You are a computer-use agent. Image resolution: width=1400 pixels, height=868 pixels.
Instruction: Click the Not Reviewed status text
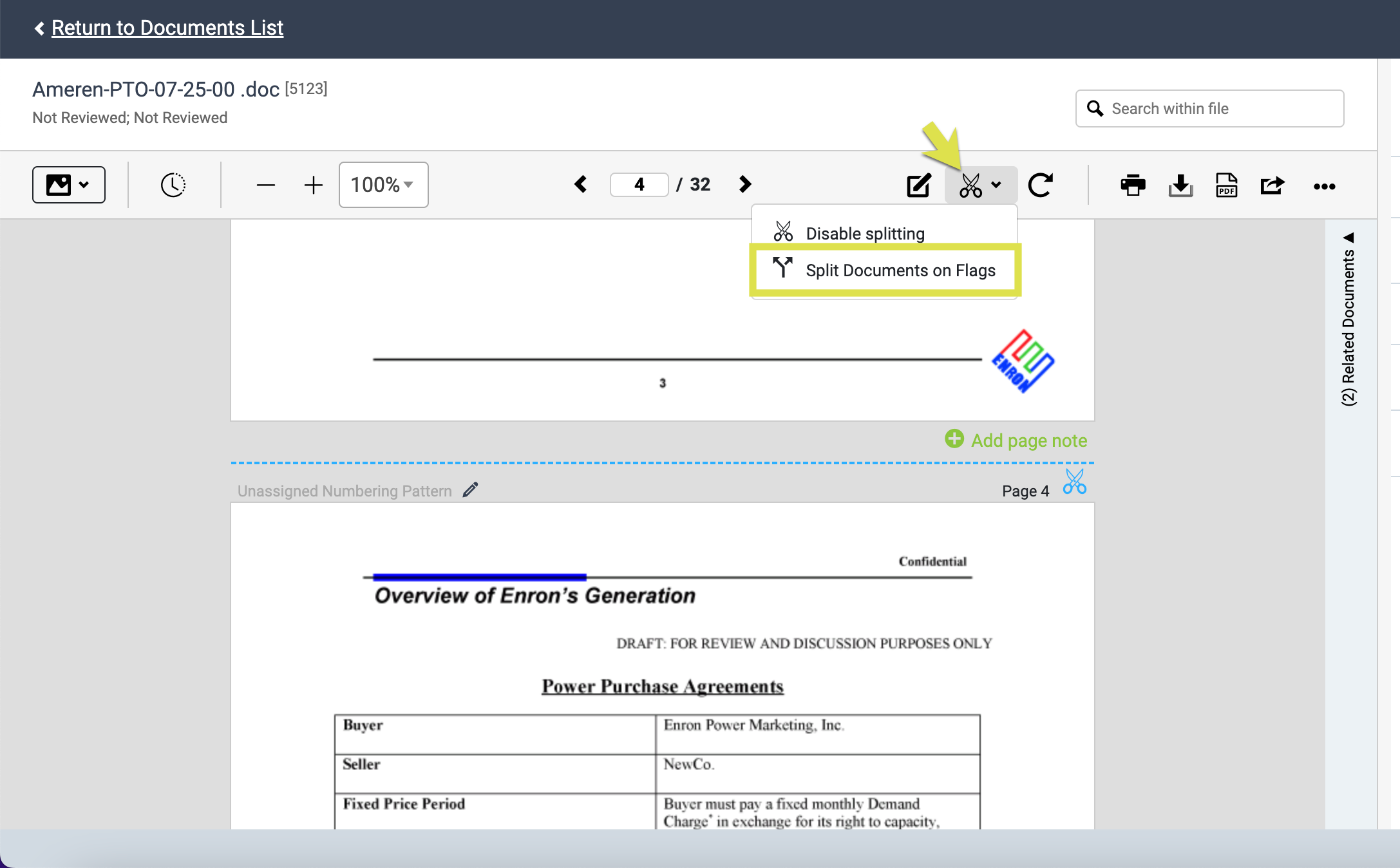coord(129,118)
